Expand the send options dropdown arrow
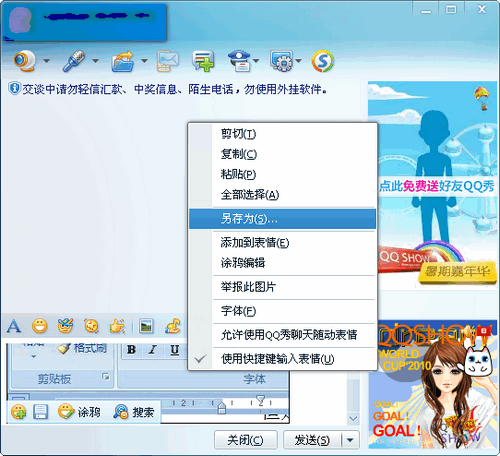Screen dimensions: 500x456 pyautogui.click(x=350, y=440)
